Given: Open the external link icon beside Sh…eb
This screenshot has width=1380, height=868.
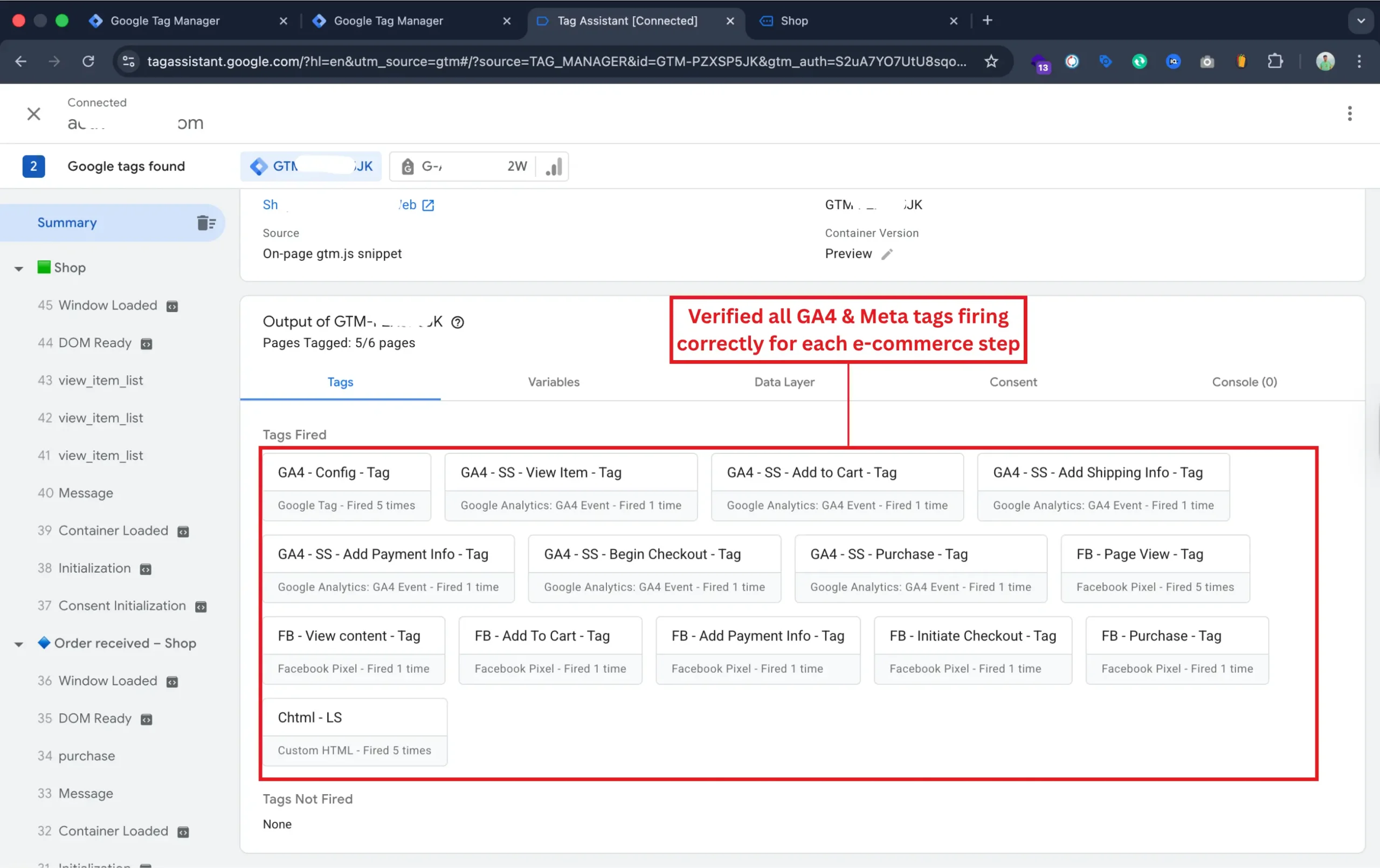Looking at the screenshot, I should point(428,205).
